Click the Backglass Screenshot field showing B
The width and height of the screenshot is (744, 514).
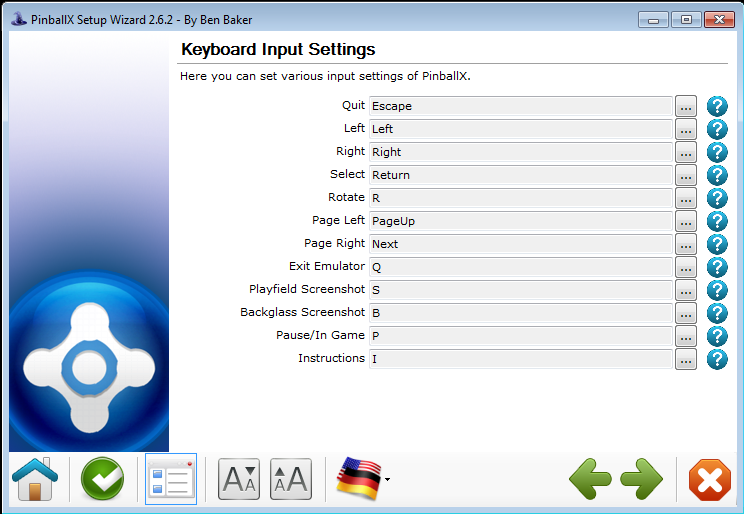521,313
